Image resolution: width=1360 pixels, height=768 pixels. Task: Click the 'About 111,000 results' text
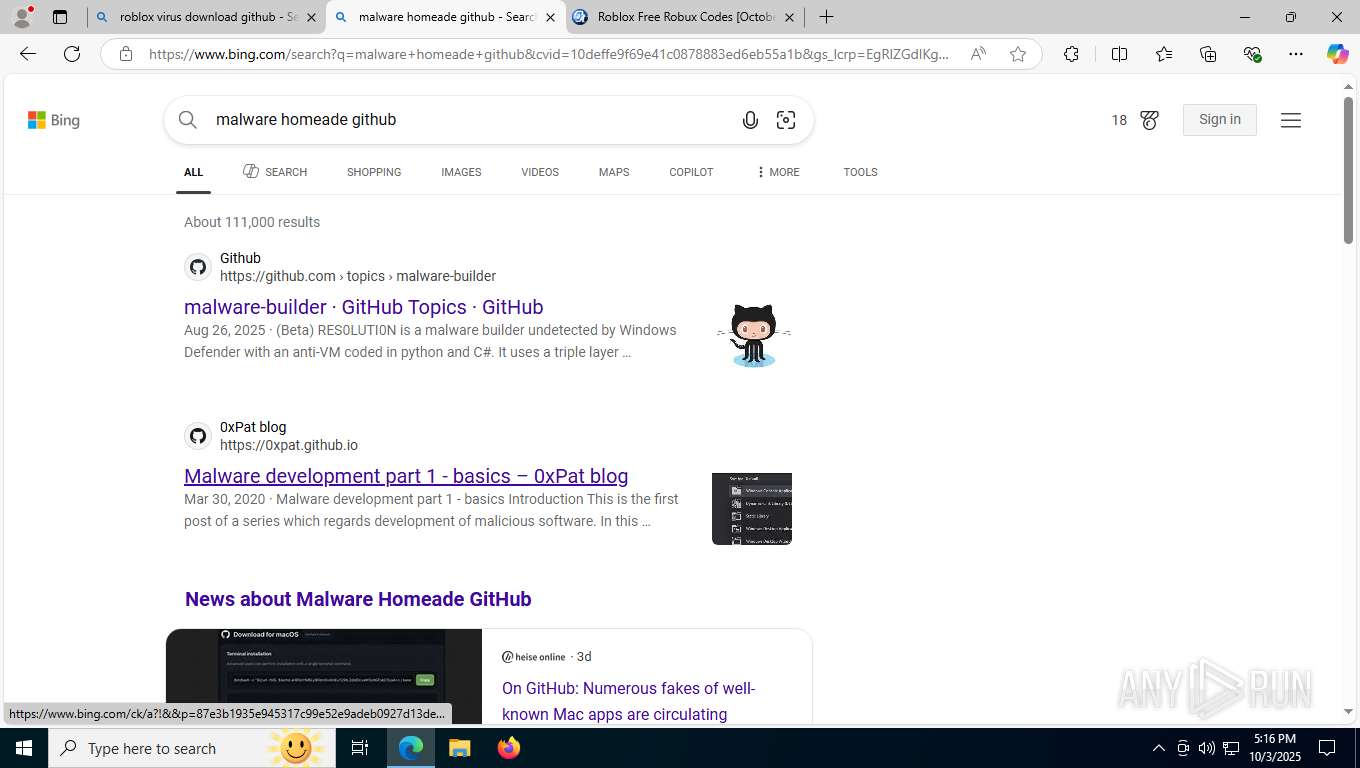(x=252, y=222)
